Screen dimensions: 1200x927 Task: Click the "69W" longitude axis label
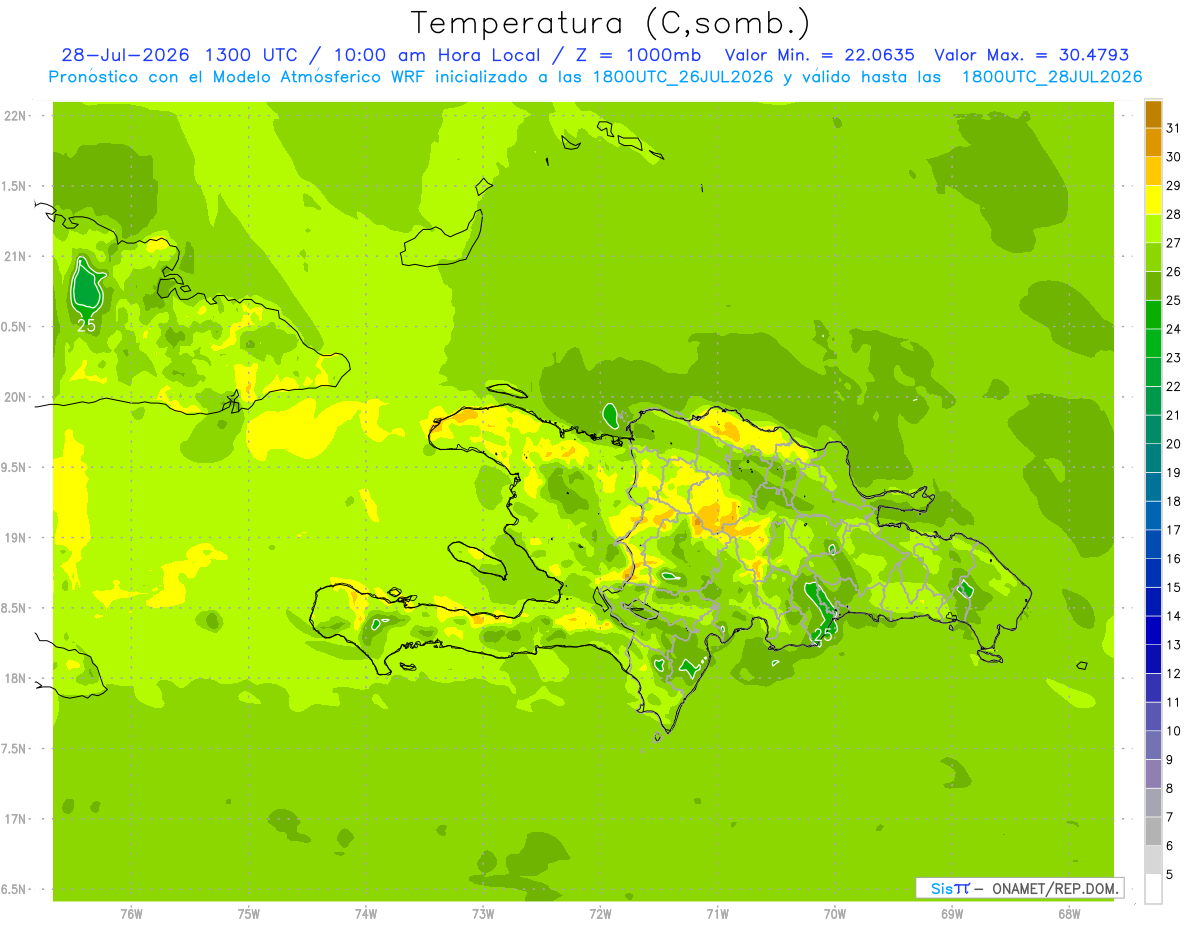pyautogui.click(x=952, y=913)
